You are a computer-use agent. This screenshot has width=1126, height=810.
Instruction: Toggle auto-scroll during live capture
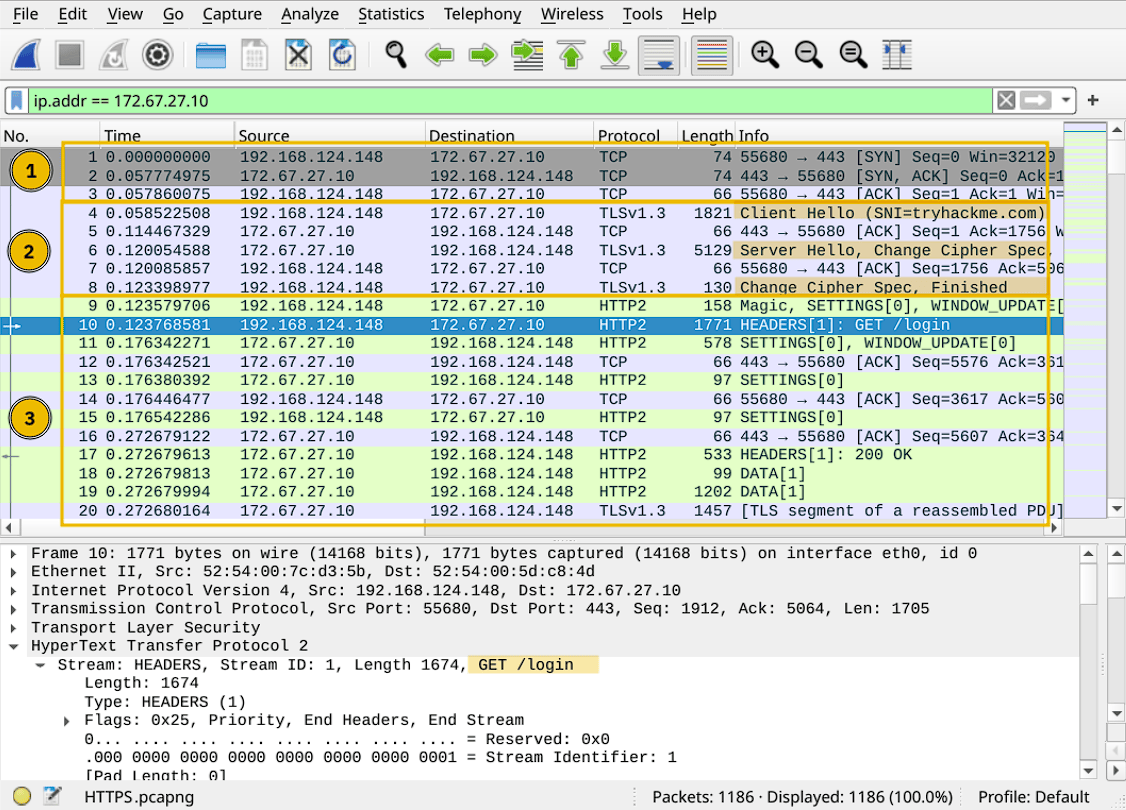[x=659, y=55]
